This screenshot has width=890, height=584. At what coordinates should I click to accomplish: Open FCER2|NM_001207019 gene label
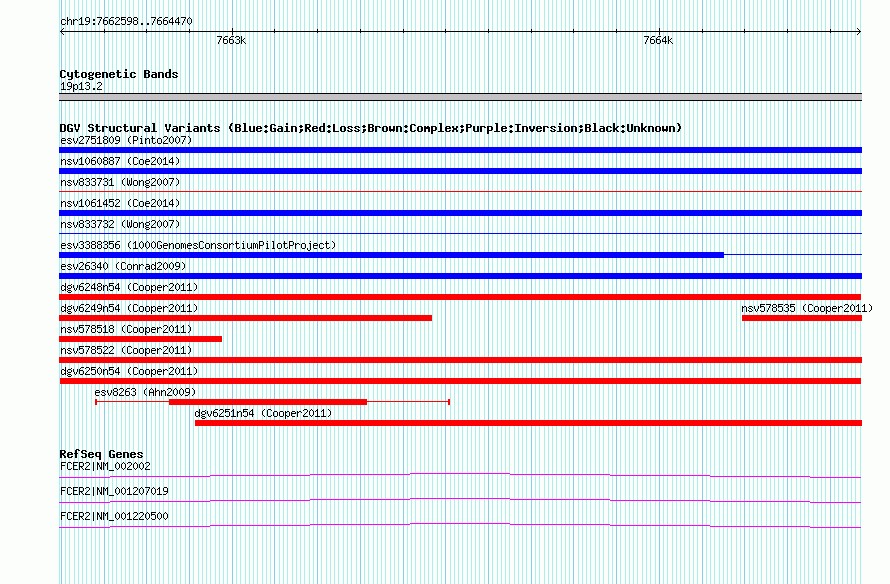(x=114, y=491)
